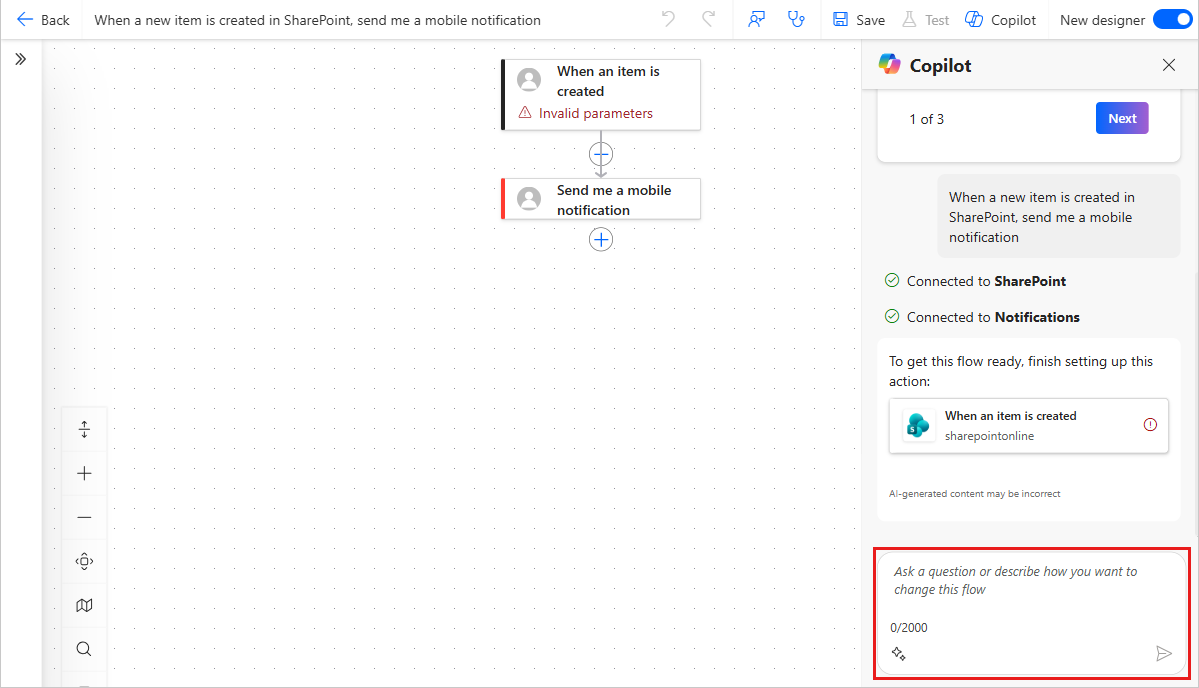
Task: Select 'Send me a mobile notification' action card
Action: (x=601, y=199)
